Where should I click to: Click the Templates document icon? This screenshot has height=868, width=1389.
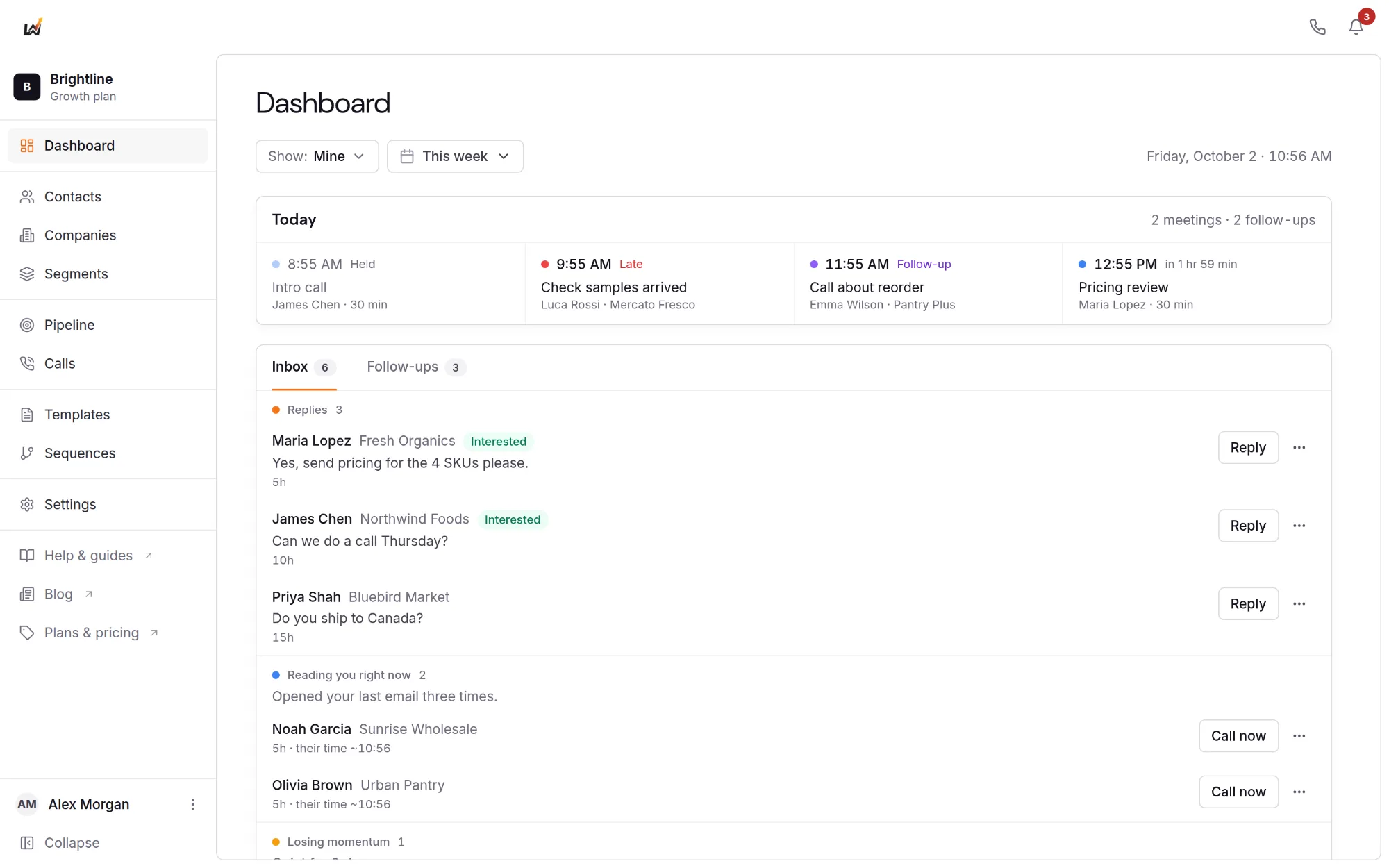[27, 415]
